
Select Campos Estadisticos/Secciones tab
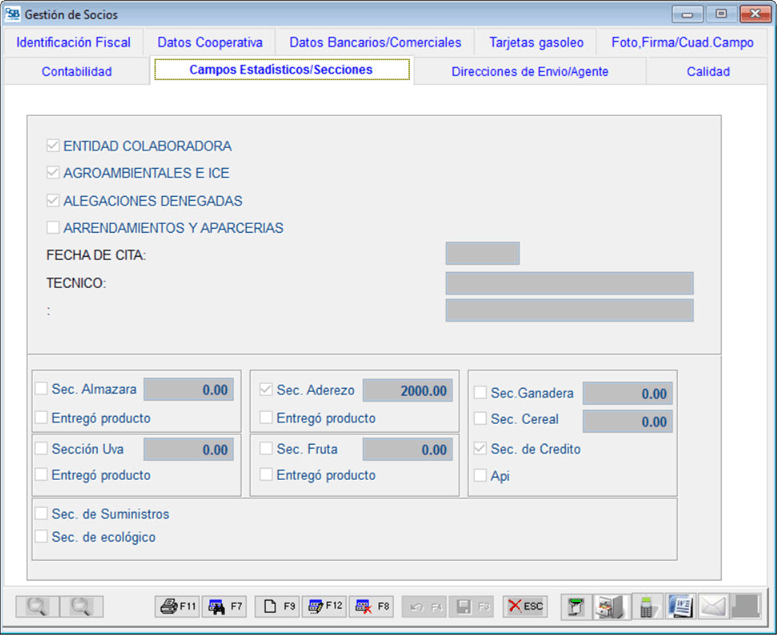click(x=281, y=70)
